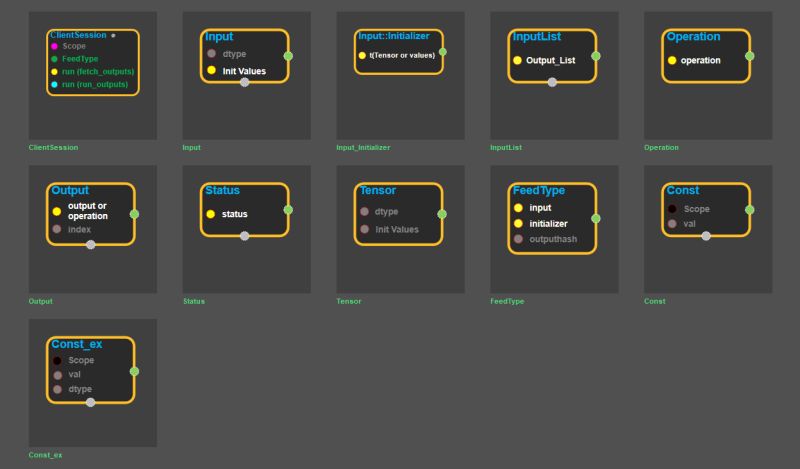Viewport: 800px width, 469px height.
Task: Select the Output node title
Action: pyautogui.click(x=70, y=190)
